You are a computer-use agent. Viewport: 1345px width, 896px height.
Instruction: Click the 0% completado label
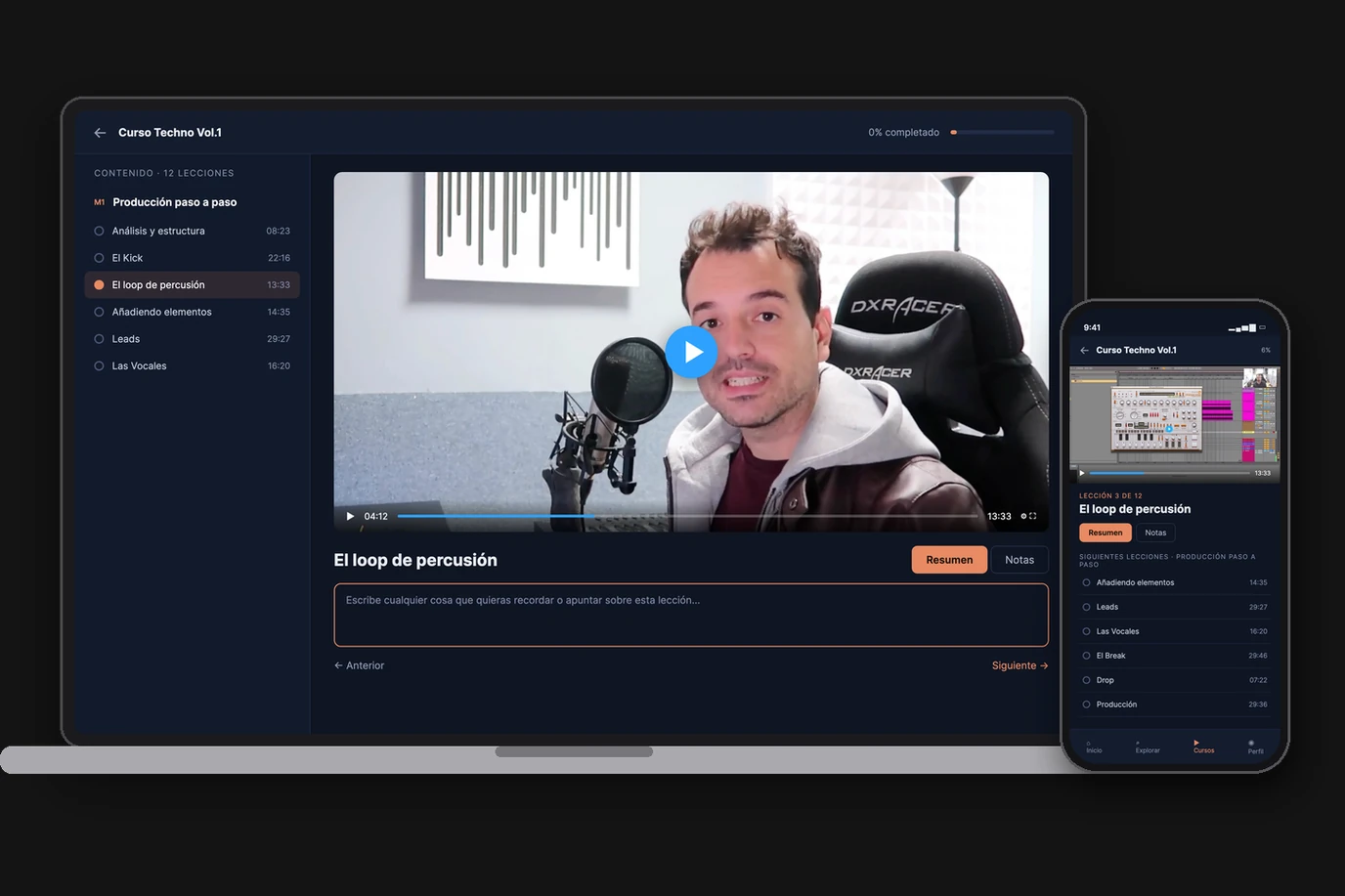903,133
